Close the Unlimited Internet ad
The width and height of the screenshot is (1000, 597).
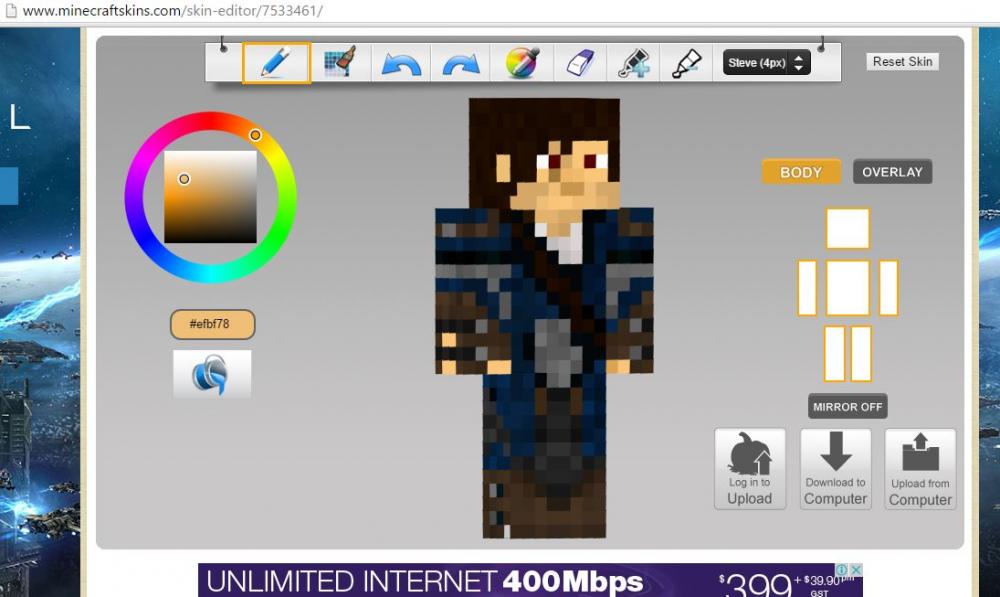pos(857,569)
